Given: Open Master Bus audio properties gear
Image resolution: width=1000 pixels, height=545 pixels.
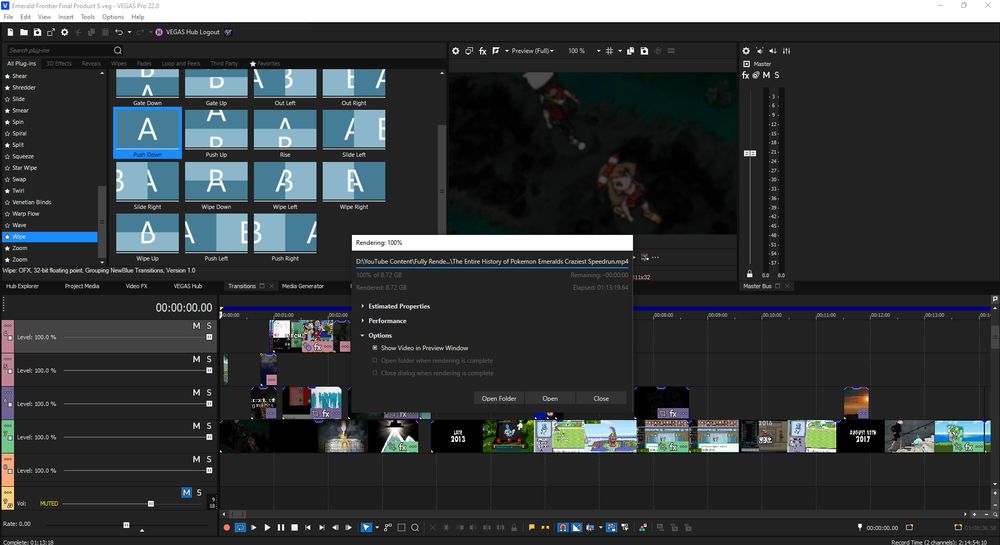Looking at the screenshot, I should click(746, 51).
